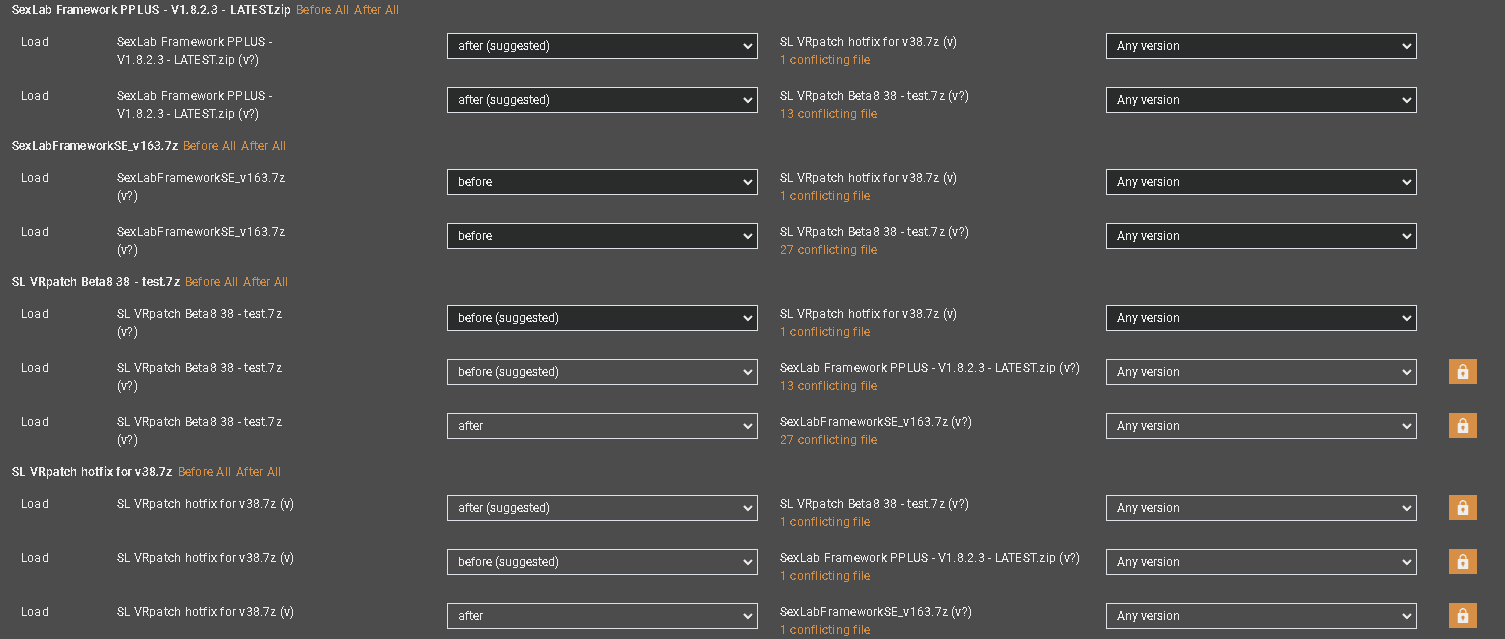Open Any version dropdown in VRpatch Beta8 versus SexLabFrameworkSE_v163 row
Screen dimensions: 1505x639
[1261, 426]
